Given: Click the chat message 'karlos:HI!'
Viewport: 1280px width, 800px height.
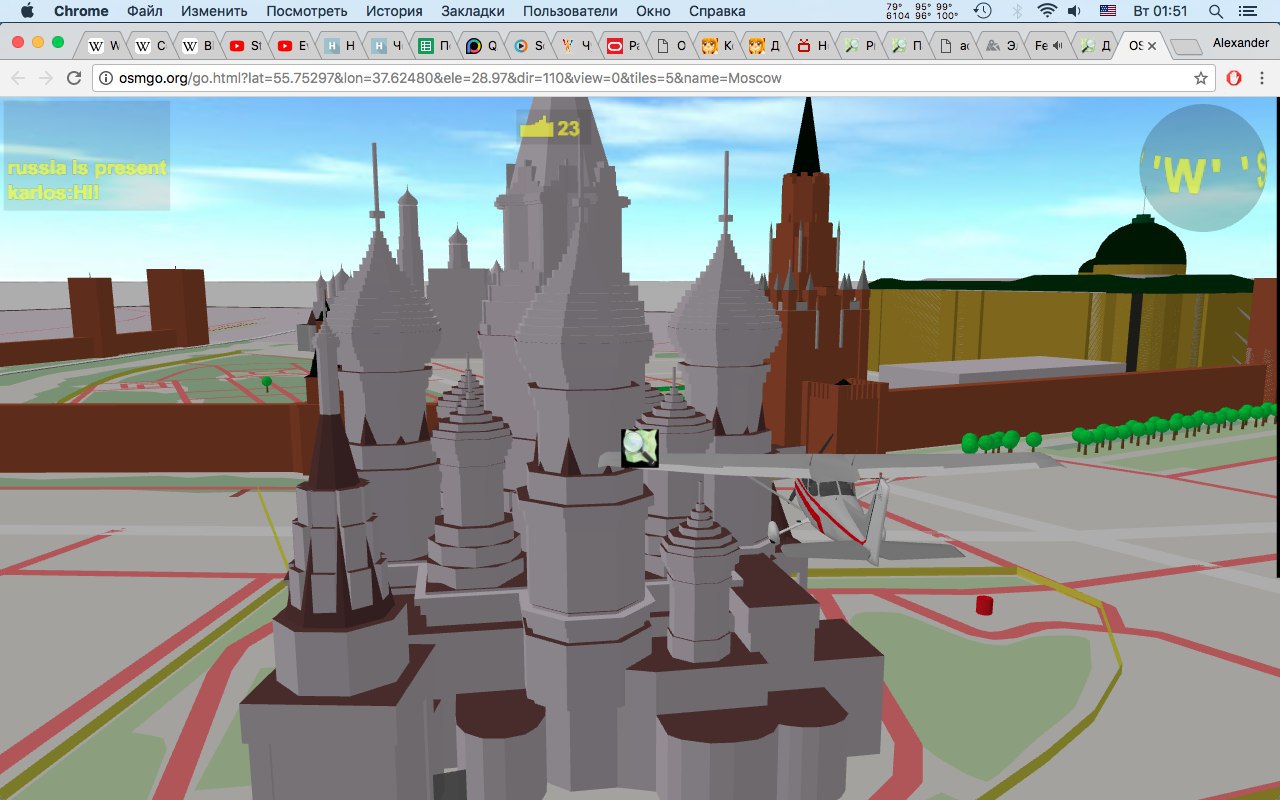Looking at the screenshot, I should click(53, 192).
